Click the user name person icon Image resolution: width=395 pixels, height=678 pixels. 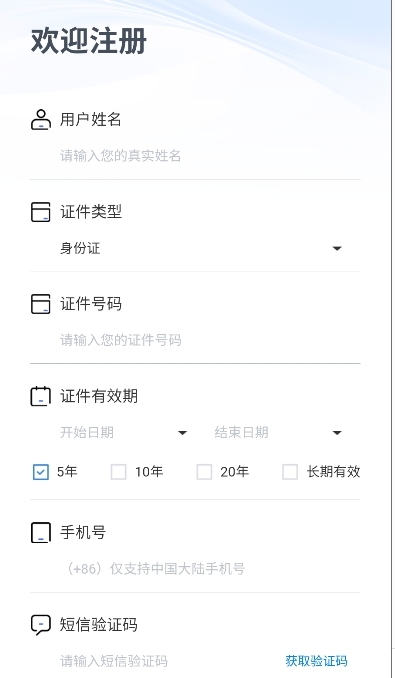(41, 120)
